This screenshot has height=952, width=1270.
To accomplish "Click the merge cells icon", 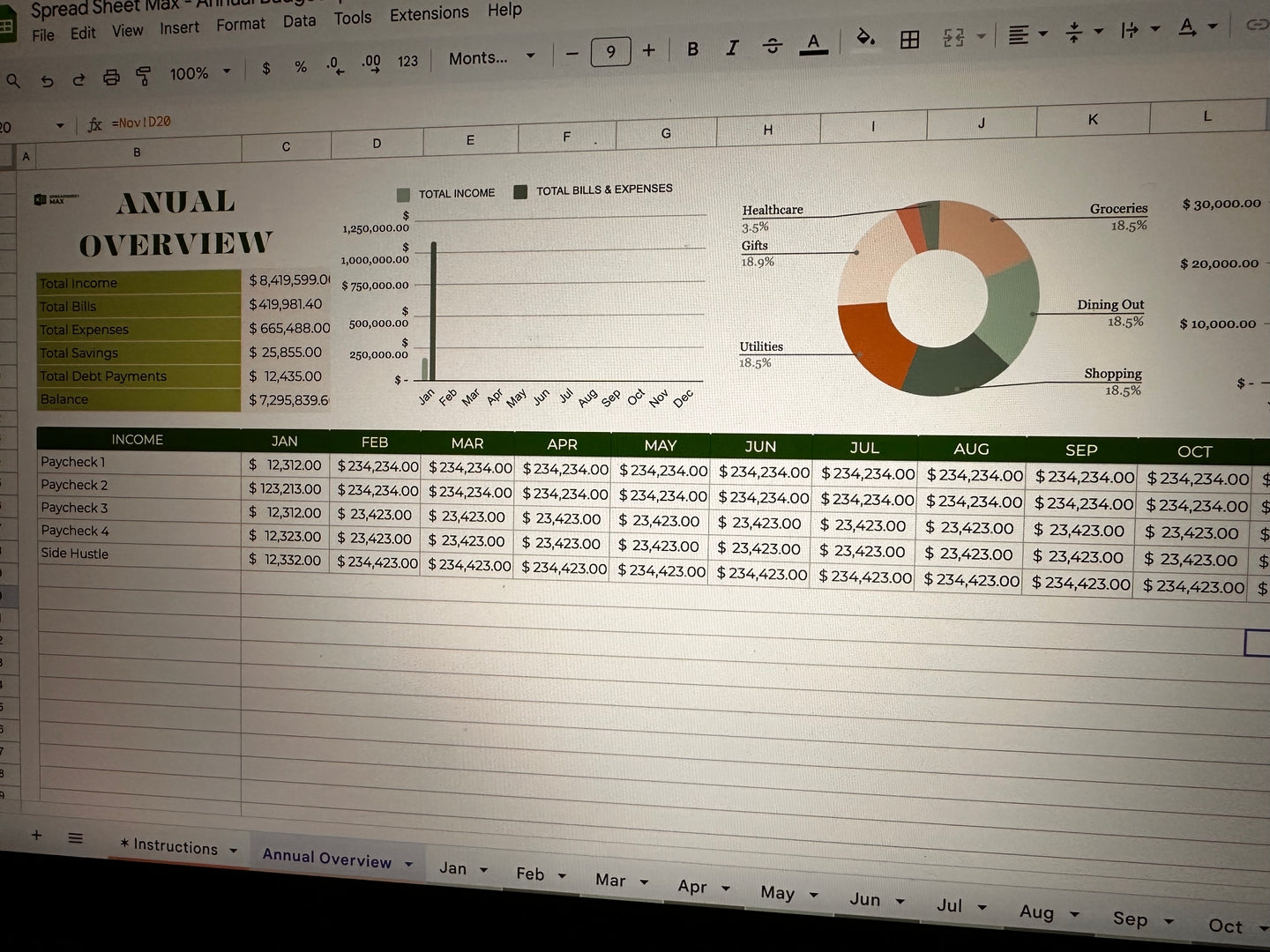I will tap(953, 37).
